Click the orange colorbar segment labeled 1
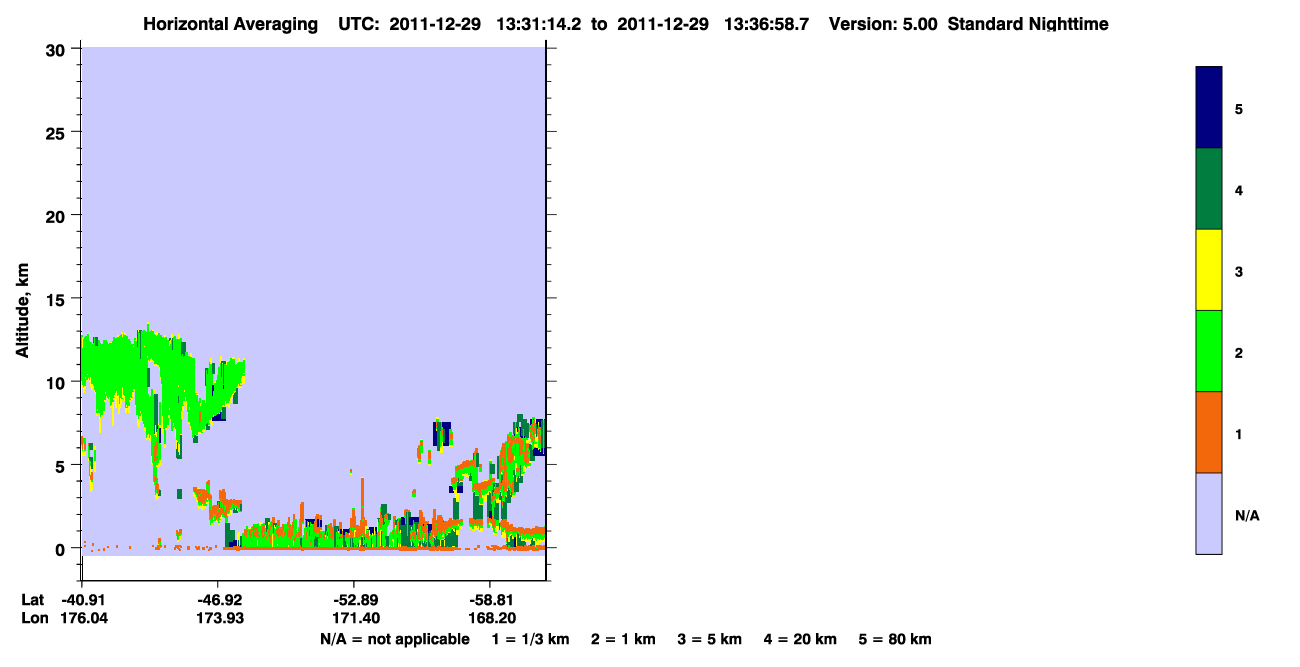This screenshot has width=1300, height=667. click(1209, 432)
